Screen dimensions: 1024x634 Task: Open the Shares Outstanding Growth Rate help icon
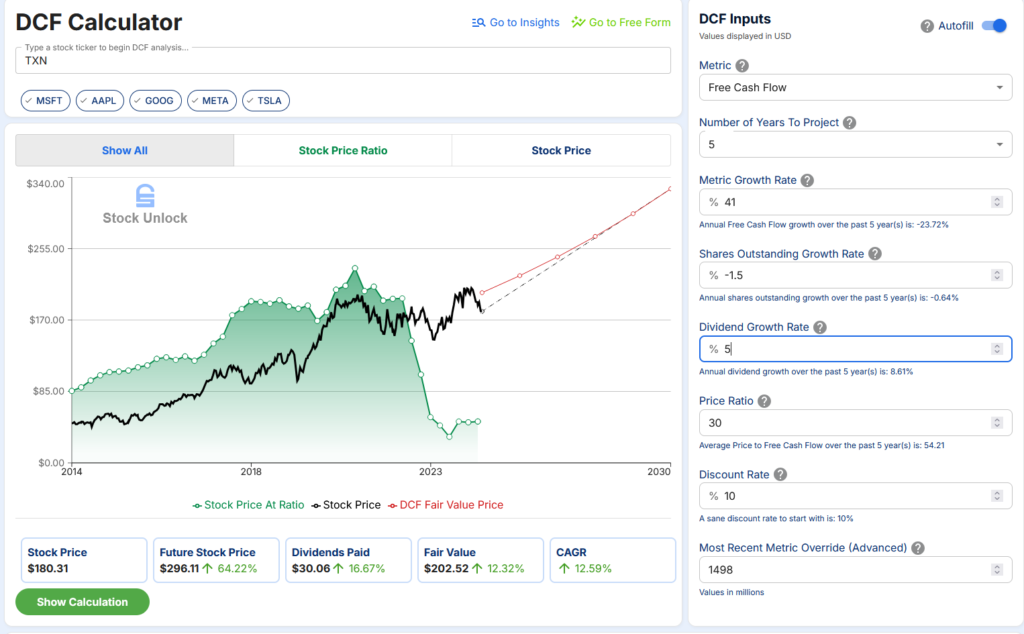[875, 254]
